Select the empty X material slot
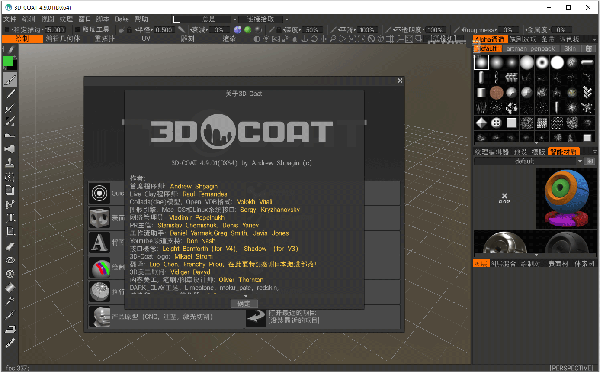 tap(504, 198)
